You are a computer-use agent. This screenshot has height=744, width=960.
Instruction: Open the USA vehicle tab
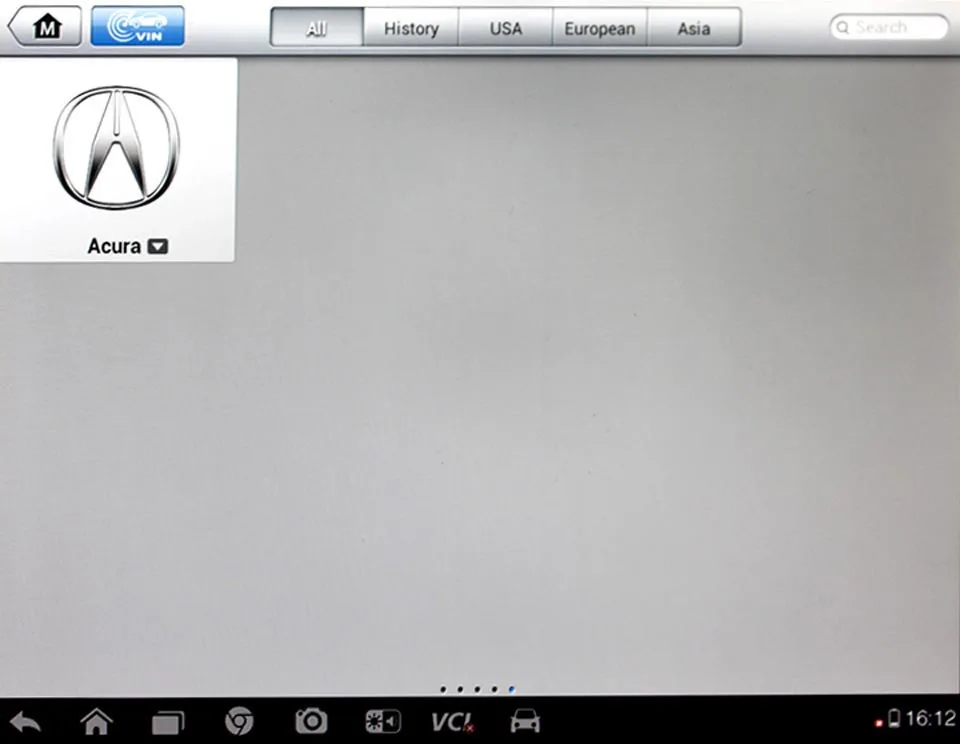coord(505,28)
